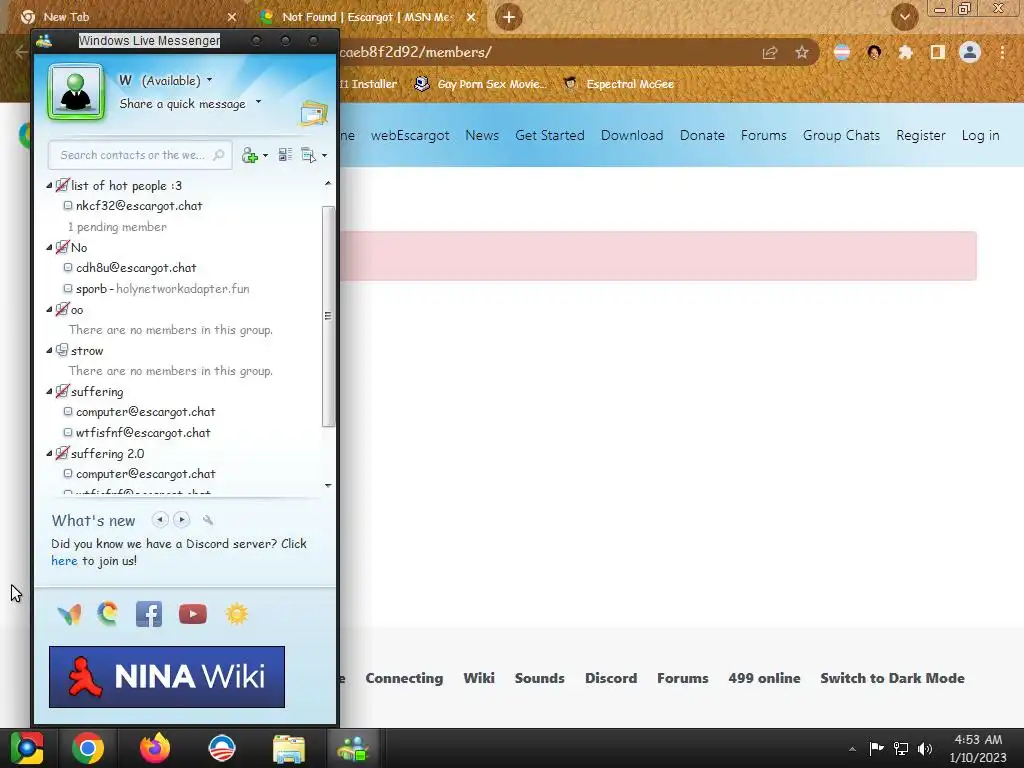Click the volume speaker tray icon
Viewport: 1024px width, 768px height.
[x=925, y=748]
